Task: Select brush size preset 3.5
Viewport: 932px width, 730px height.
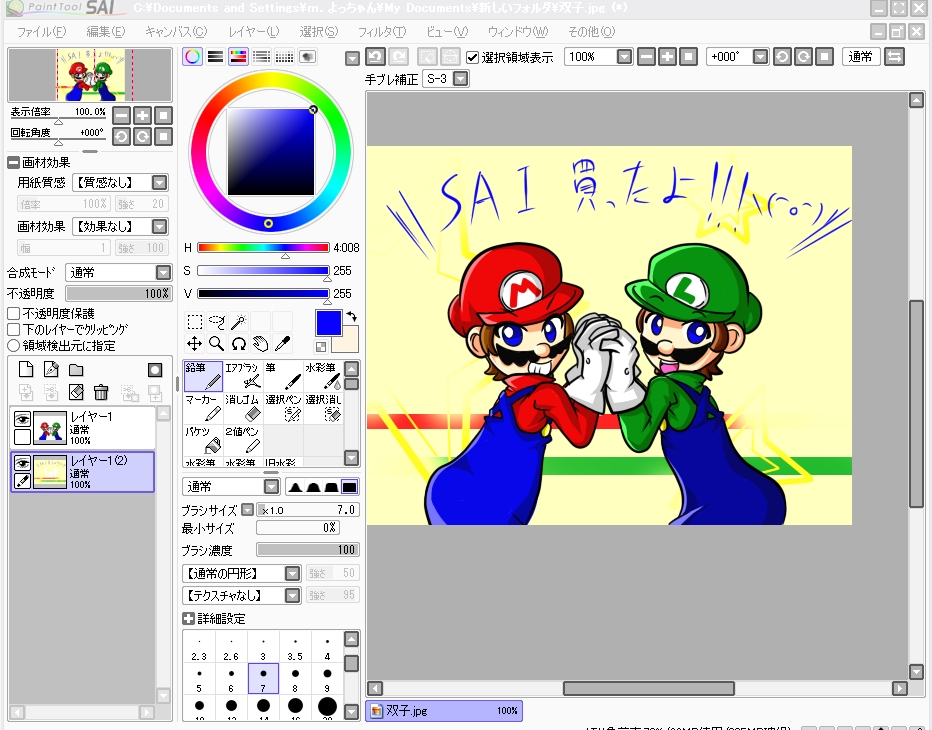Action: click(295, 648)
